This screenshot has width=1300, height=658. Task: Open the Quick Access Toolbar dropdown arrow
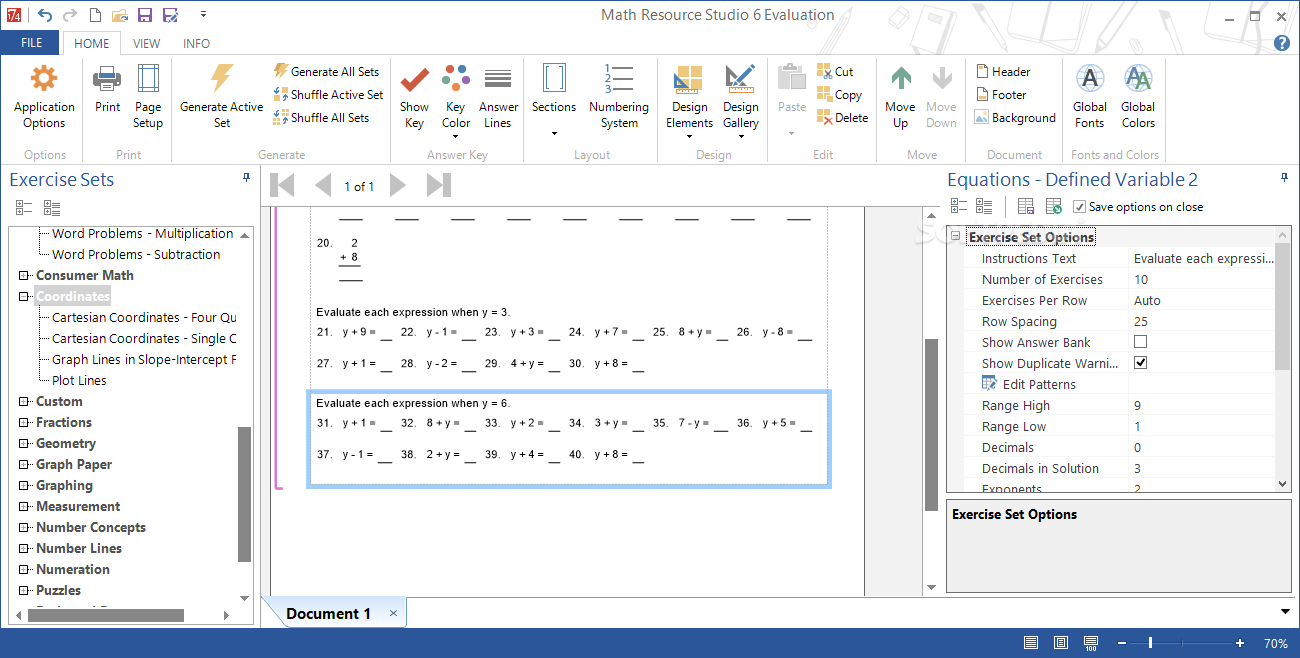(203, 15)
